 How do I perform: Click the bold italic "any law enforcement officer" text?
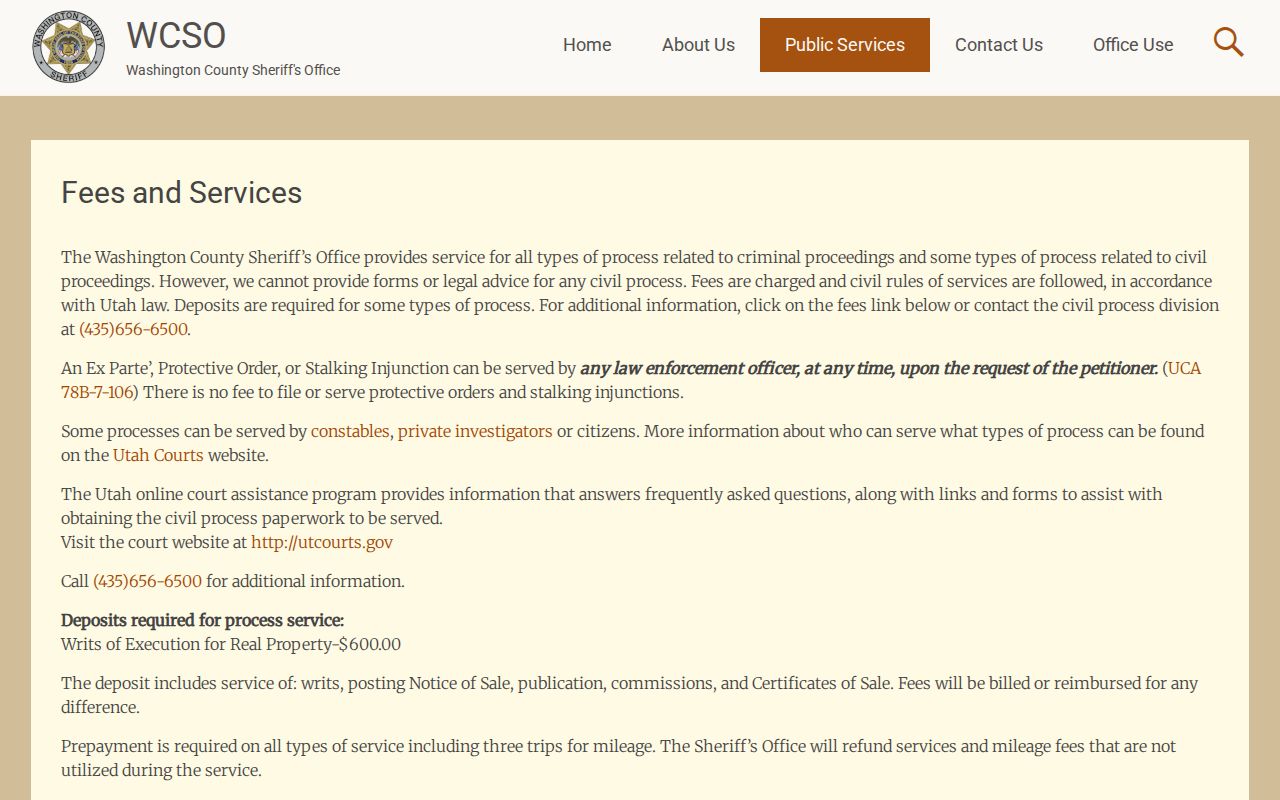[x=689, y=368]
